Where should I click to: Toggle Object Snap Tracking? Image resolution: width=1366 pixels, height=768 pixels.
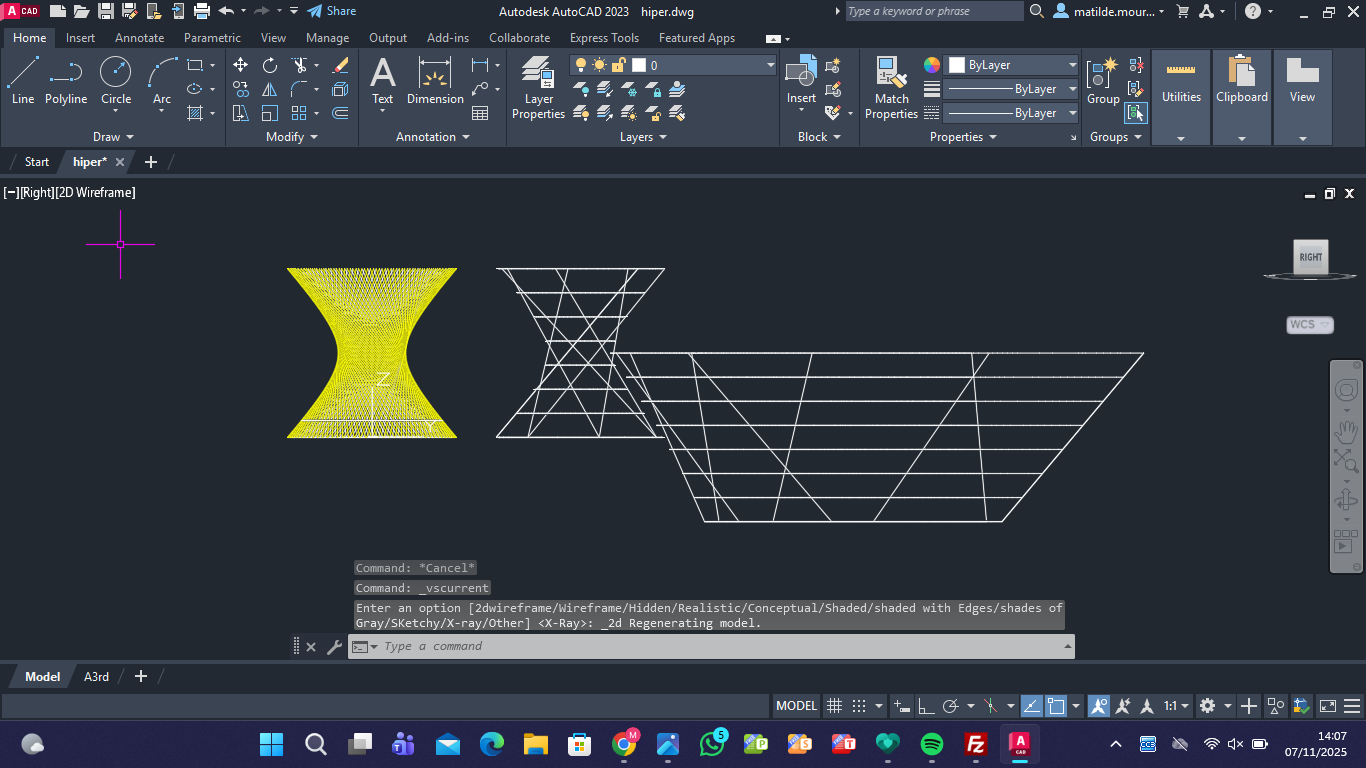1032,706
